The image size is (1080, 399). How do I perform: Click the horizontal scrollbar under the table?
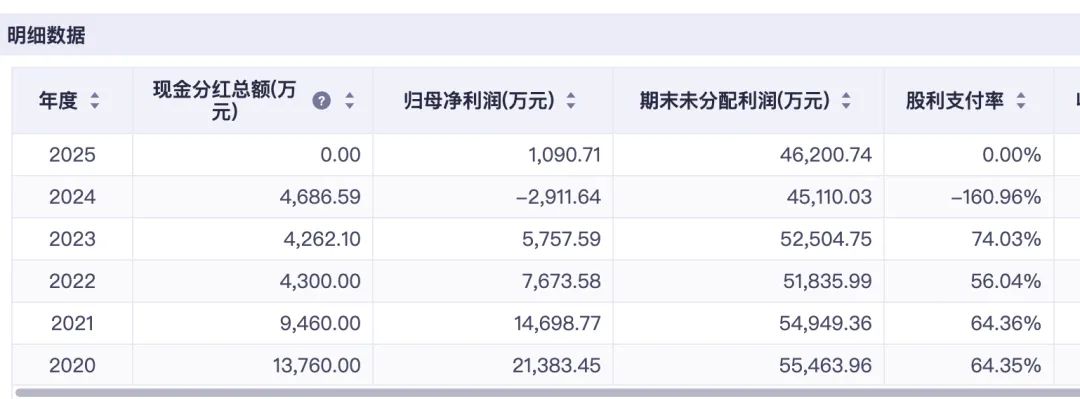point(548,393)
